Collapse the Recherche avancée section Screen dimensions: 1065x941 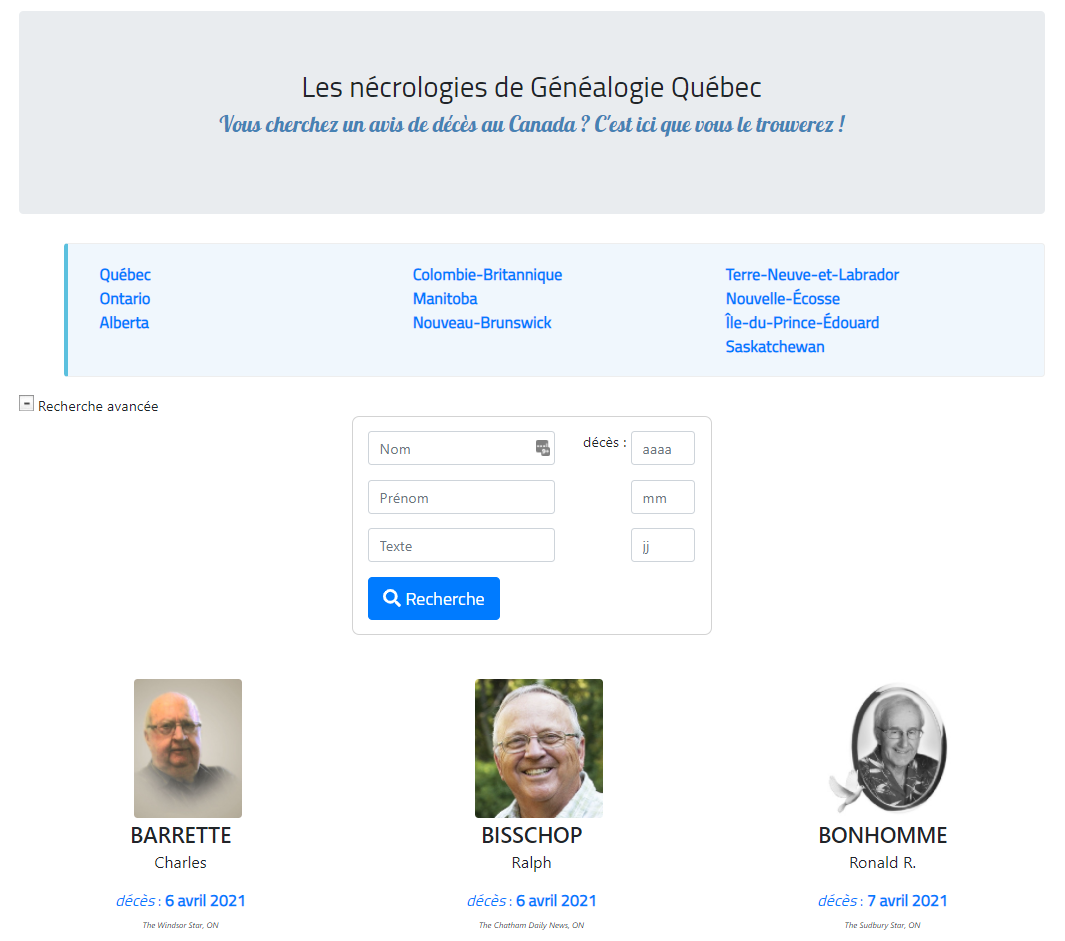coord(26,404)
